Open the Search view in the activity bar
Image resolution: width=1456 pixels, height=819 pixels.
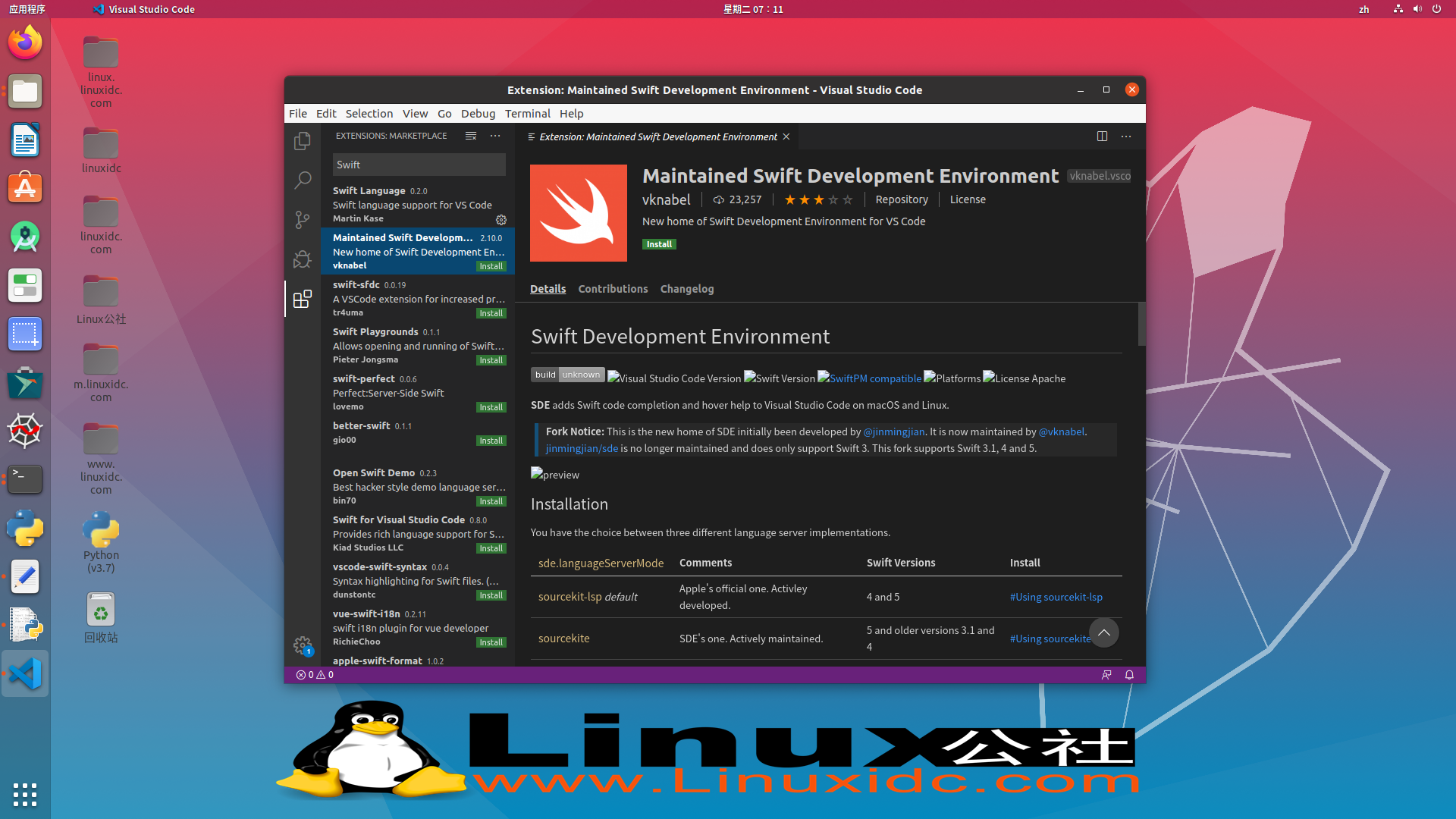coord(303,180)
